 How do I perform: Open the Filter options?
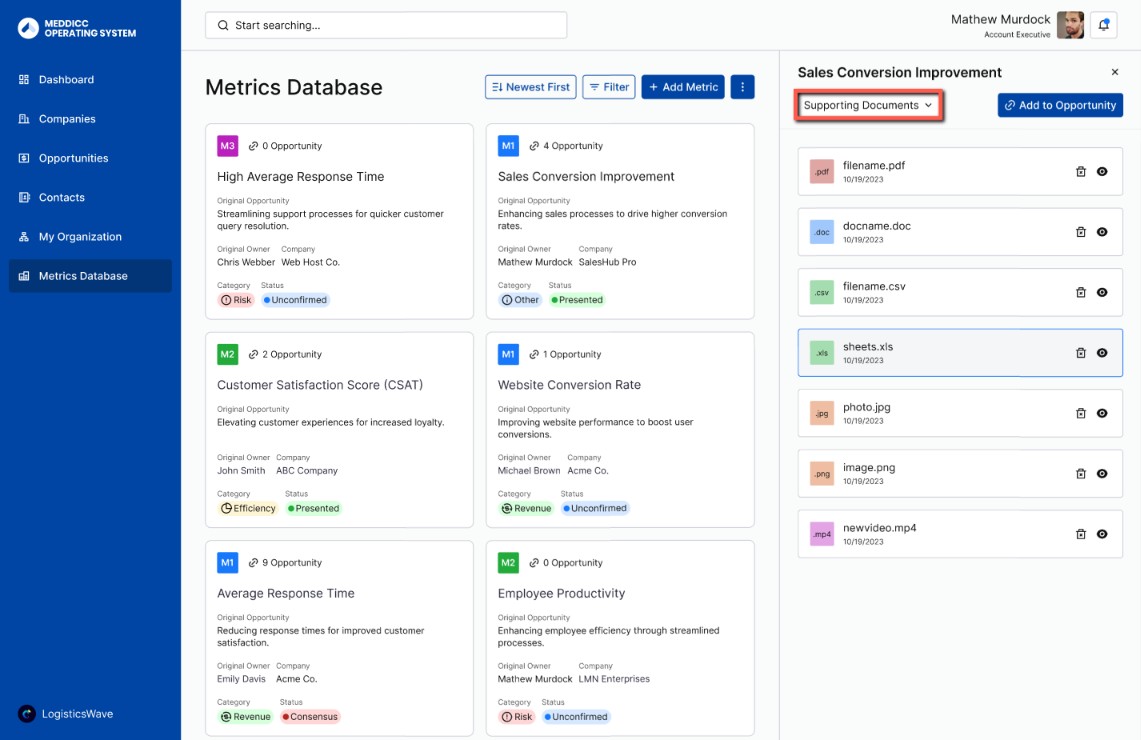tap(608, 87)
